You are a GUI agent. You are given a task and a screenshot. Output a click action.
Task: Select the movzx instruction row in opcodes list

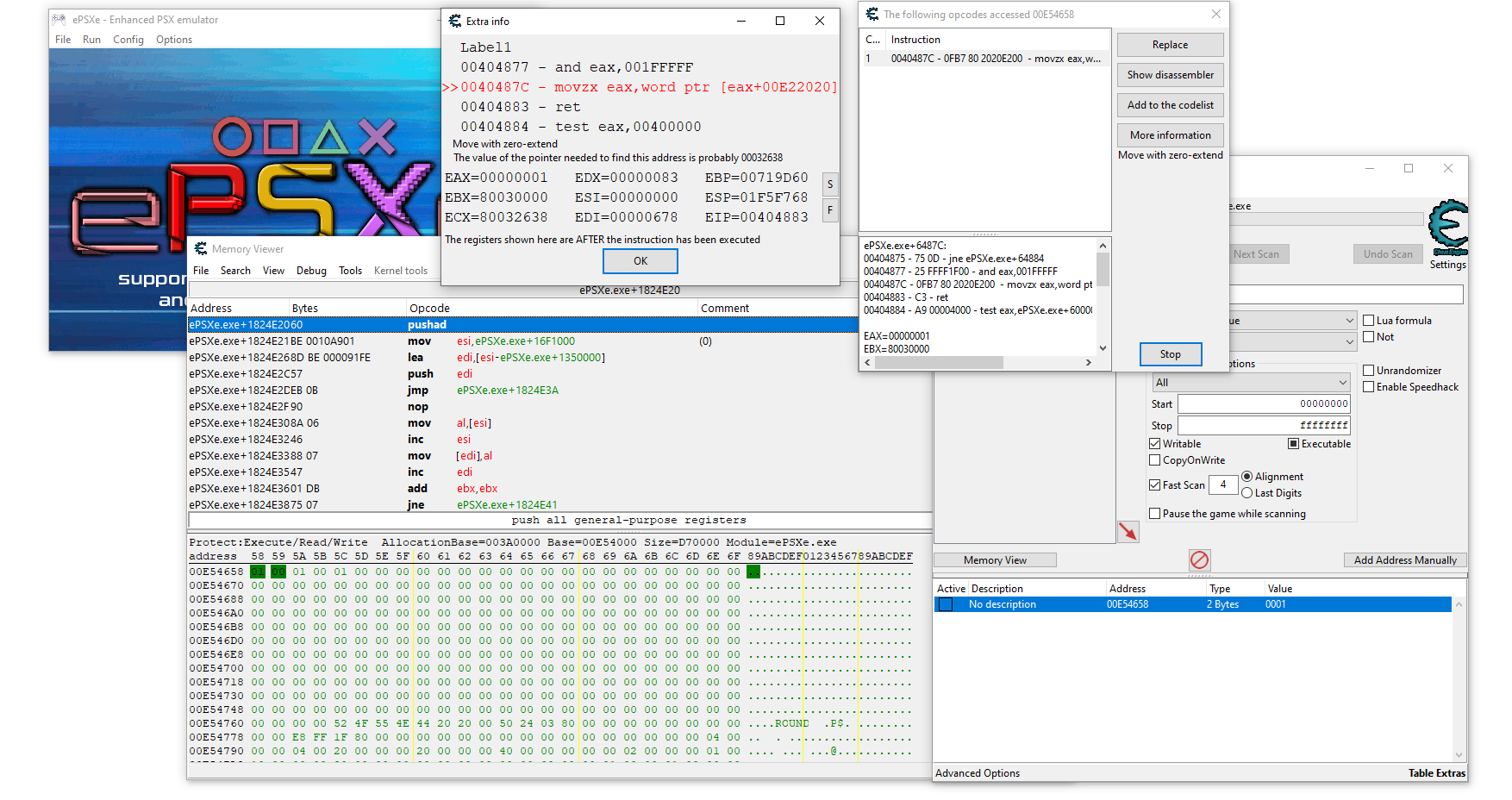pos(984,59)
